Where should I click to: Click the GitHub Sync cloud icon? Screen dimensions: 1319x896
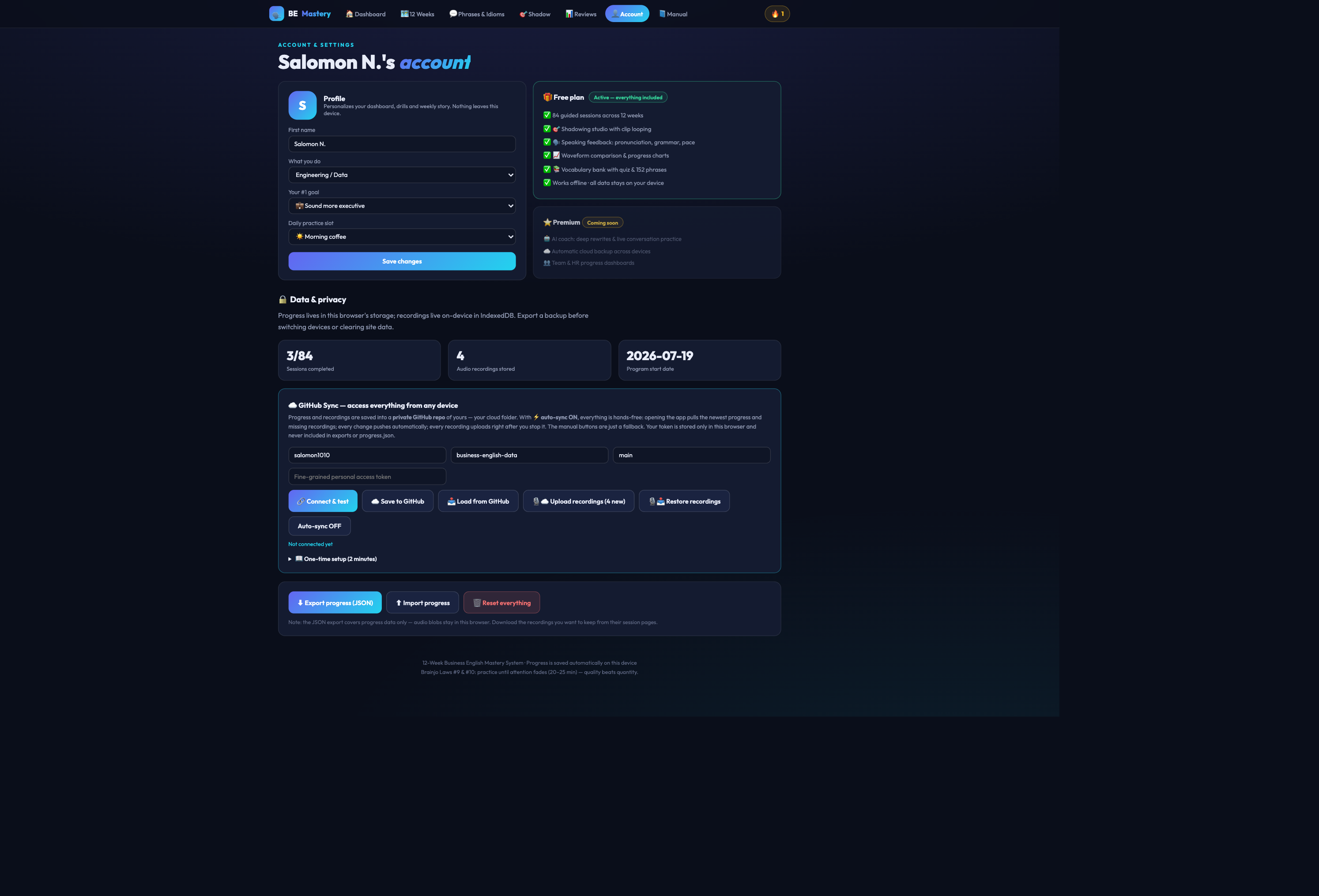(x=292, y=405)
